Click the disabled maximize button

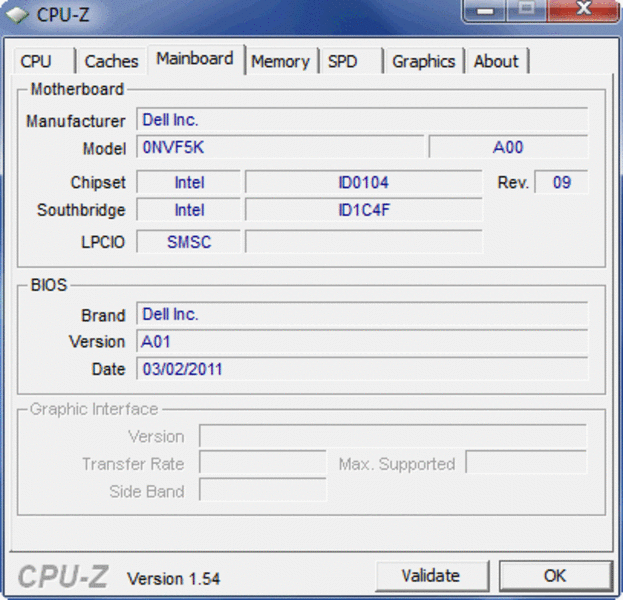coord(527,10)
